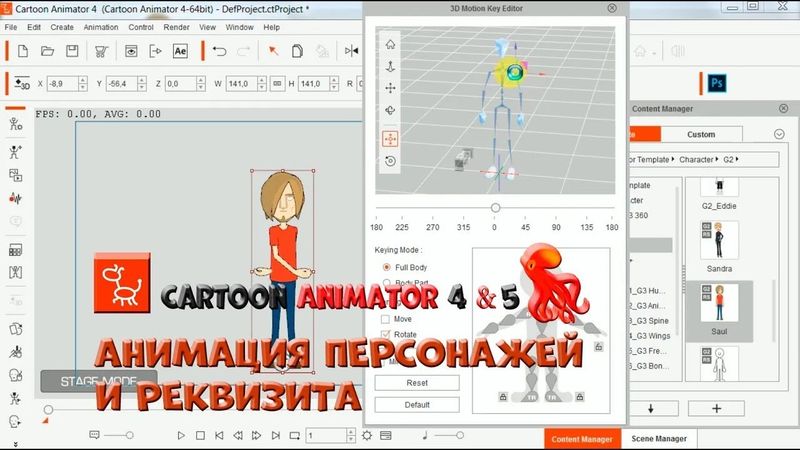The width and height of the screenshot is (800, 450).
Task: Select the anchor tool in 3D Motion Key Editor
Action: click(390, 66)
